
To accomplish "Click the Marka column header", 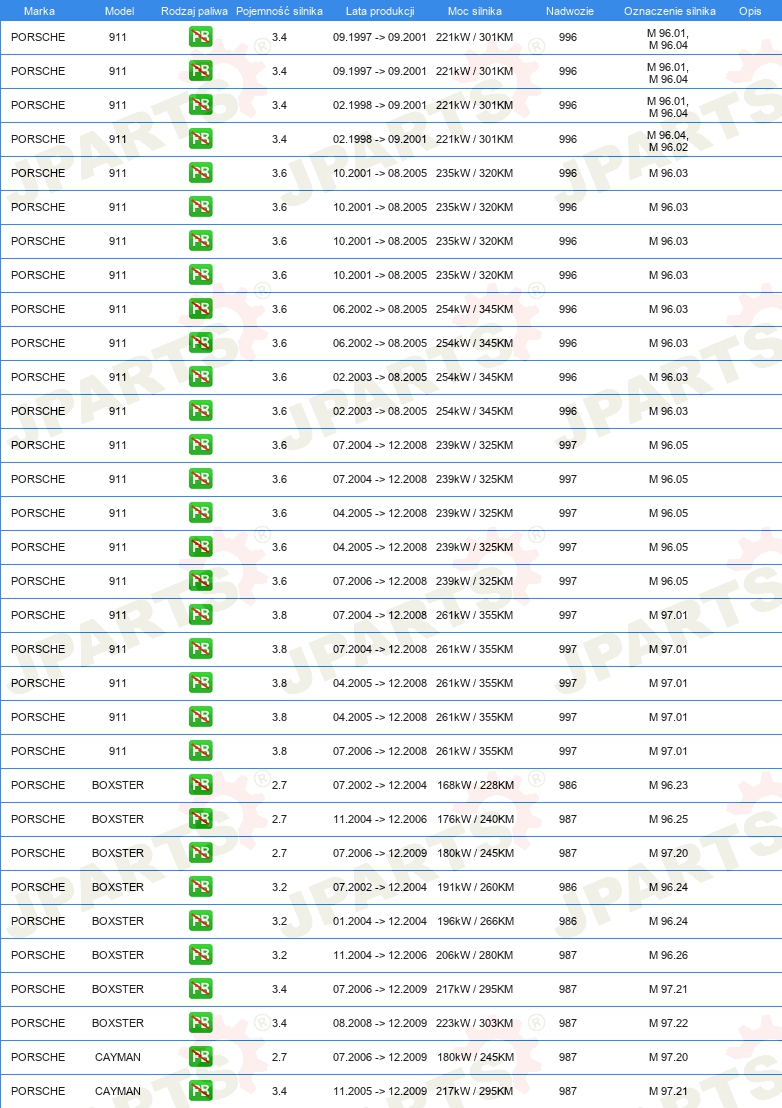I will 39,11.
